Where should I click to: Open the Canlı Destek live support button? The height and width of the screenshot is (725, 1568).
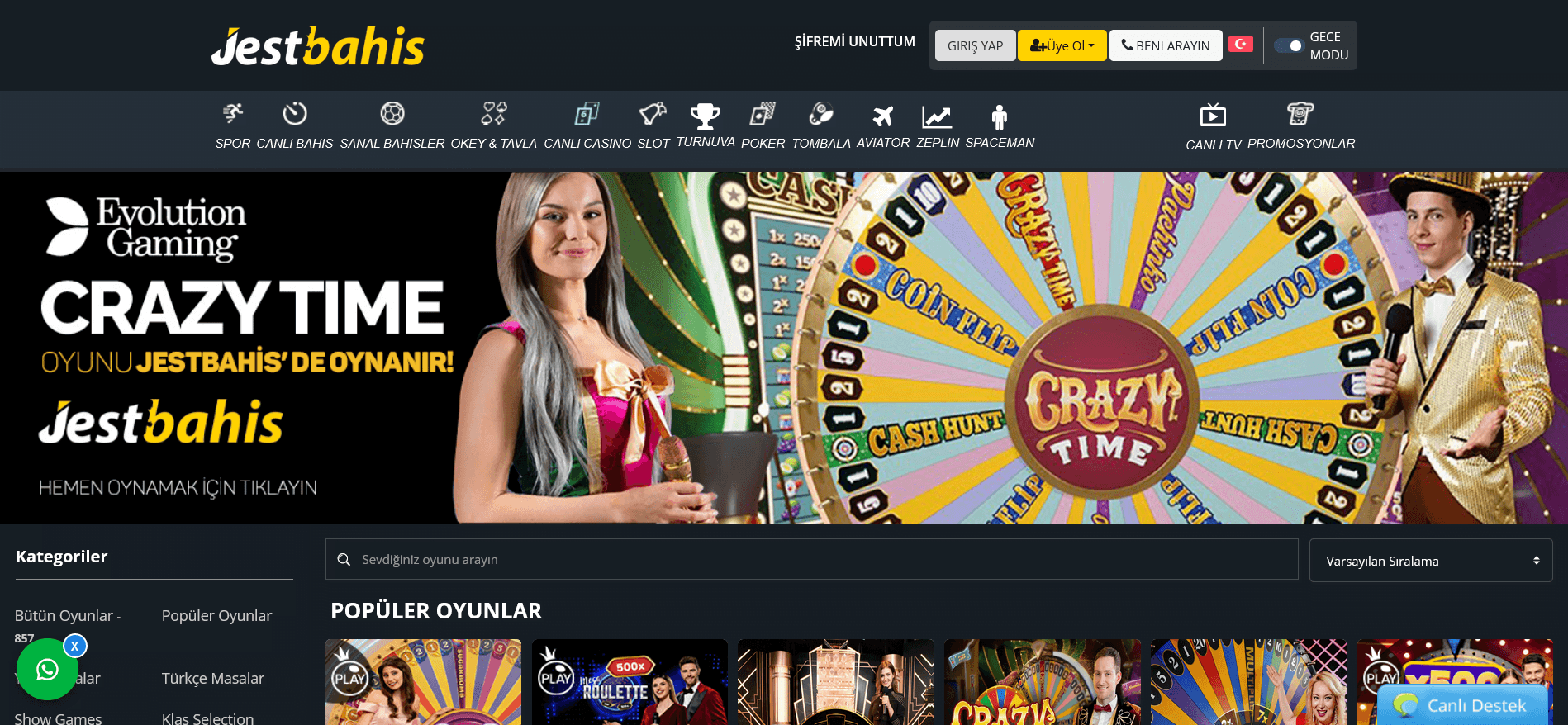click(1463, 705)
